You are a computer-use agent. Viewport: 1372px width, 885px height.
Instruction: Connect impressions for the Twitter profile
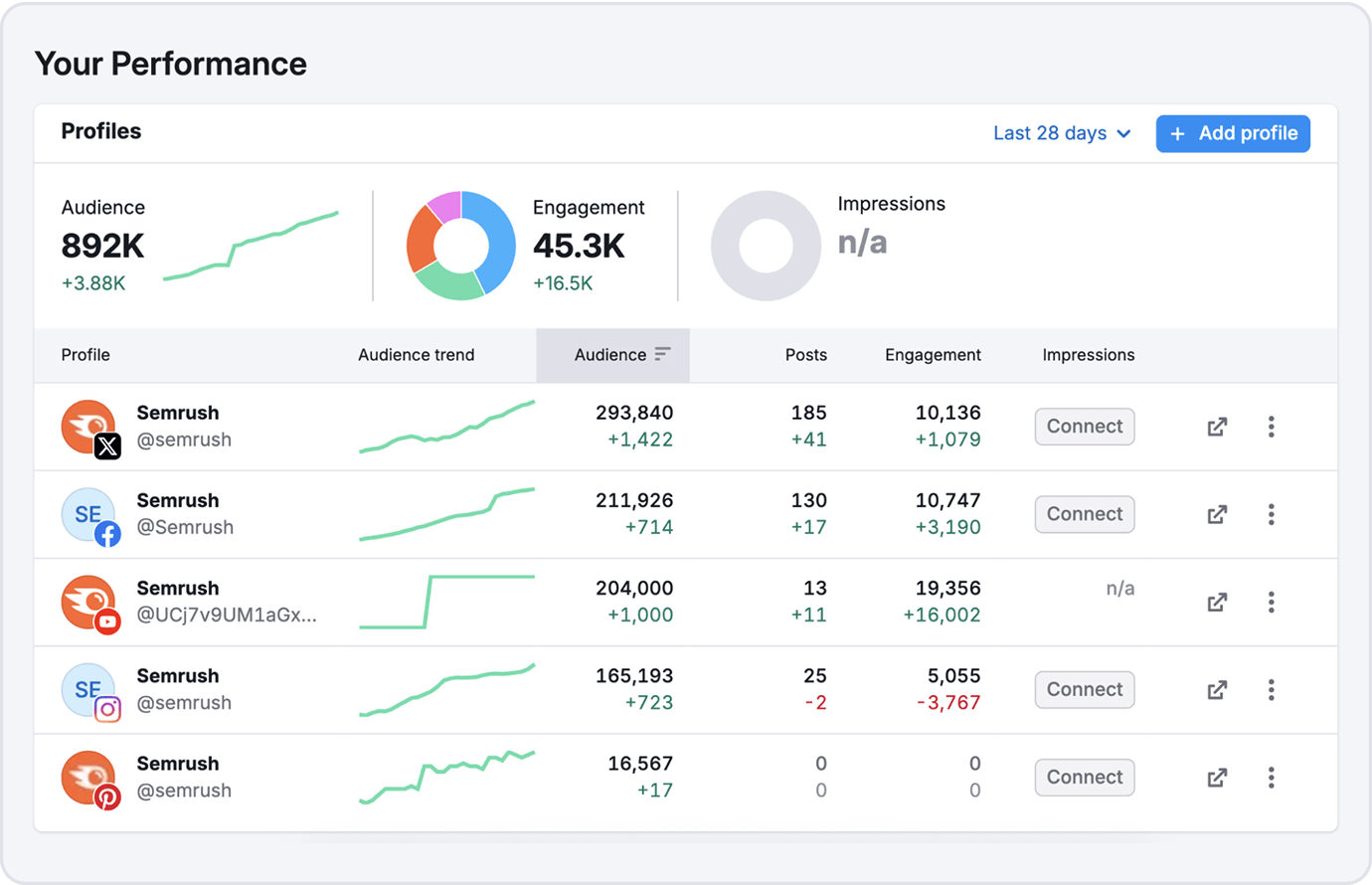(x=1084, y=427)
